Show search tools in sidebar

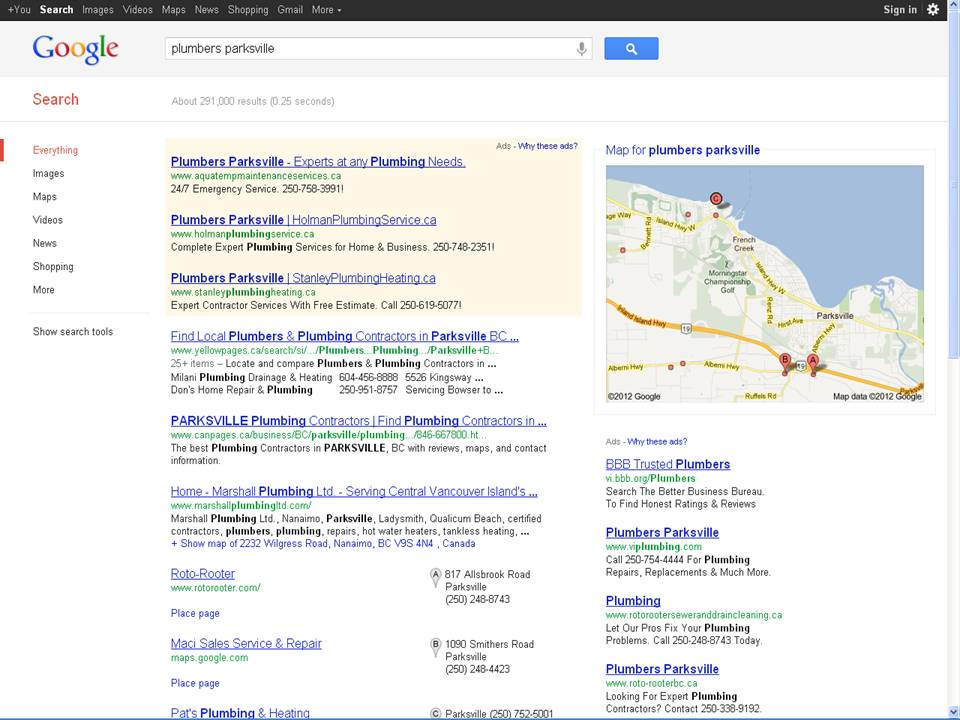[73, 331]
